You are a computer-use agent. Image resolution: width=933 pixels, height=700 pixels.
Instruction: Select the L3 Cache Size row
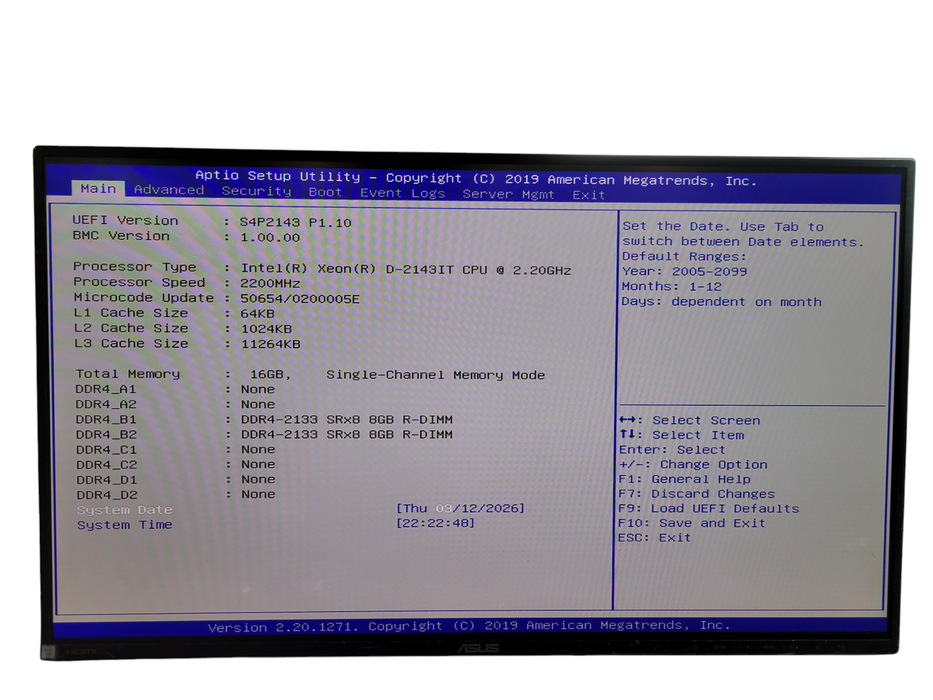pyautogui.click(x=132, y=343)
